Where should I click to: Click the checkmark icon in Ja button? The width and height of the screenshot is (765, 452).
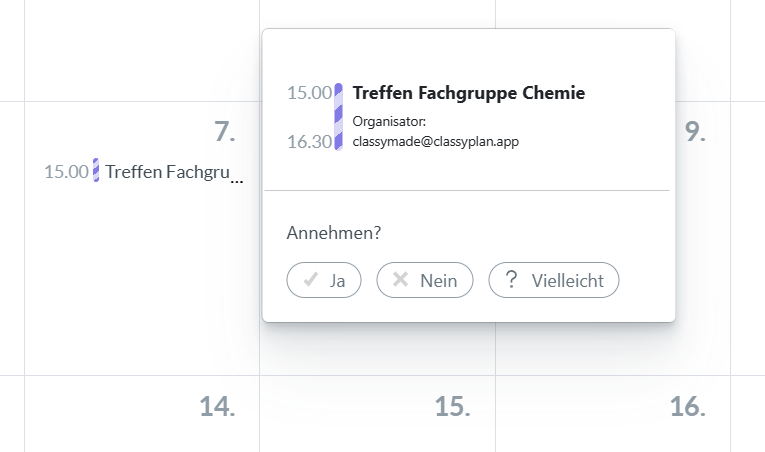[310, 280]
